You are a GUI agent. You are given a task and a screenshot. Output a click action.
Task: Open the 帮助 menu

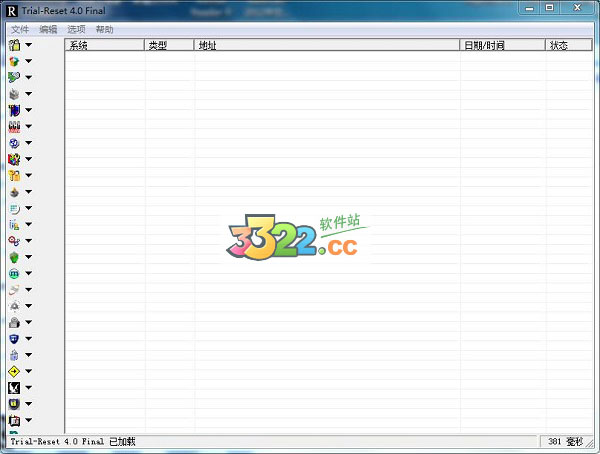[x=104, y=29]
